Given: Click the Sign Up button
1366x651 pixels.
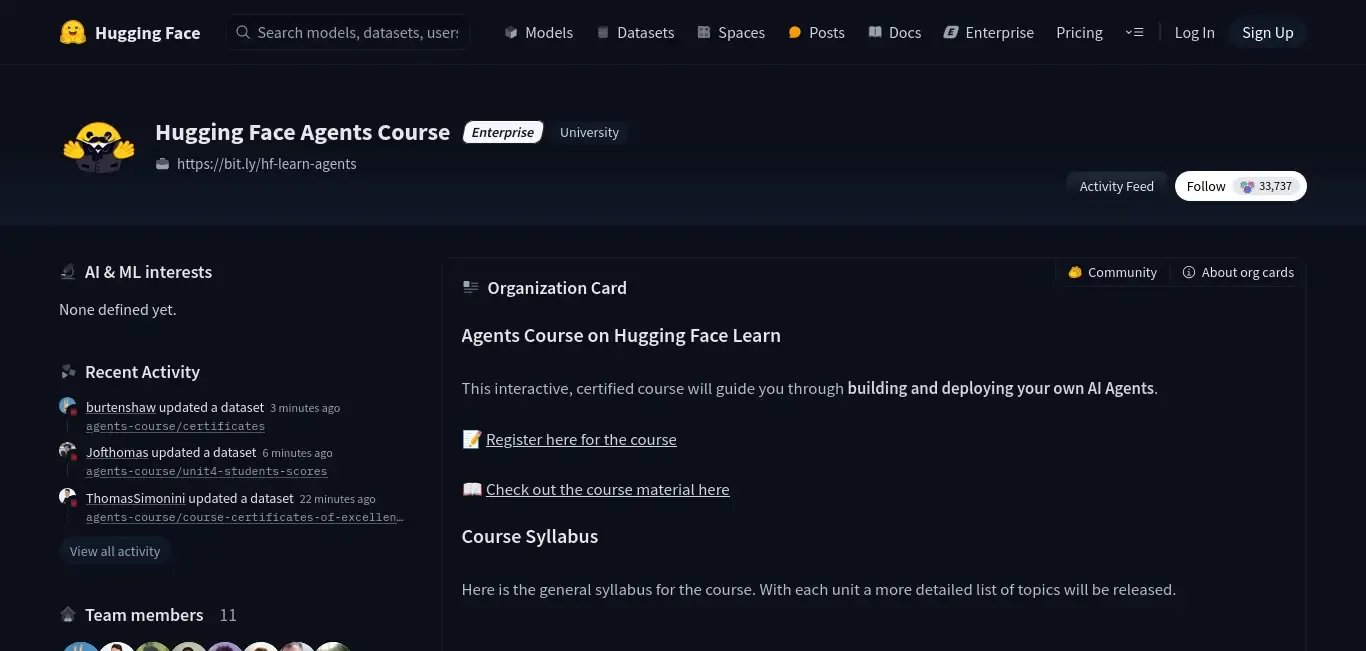Looking at the screenshot, I should [x=1268, y=33].
